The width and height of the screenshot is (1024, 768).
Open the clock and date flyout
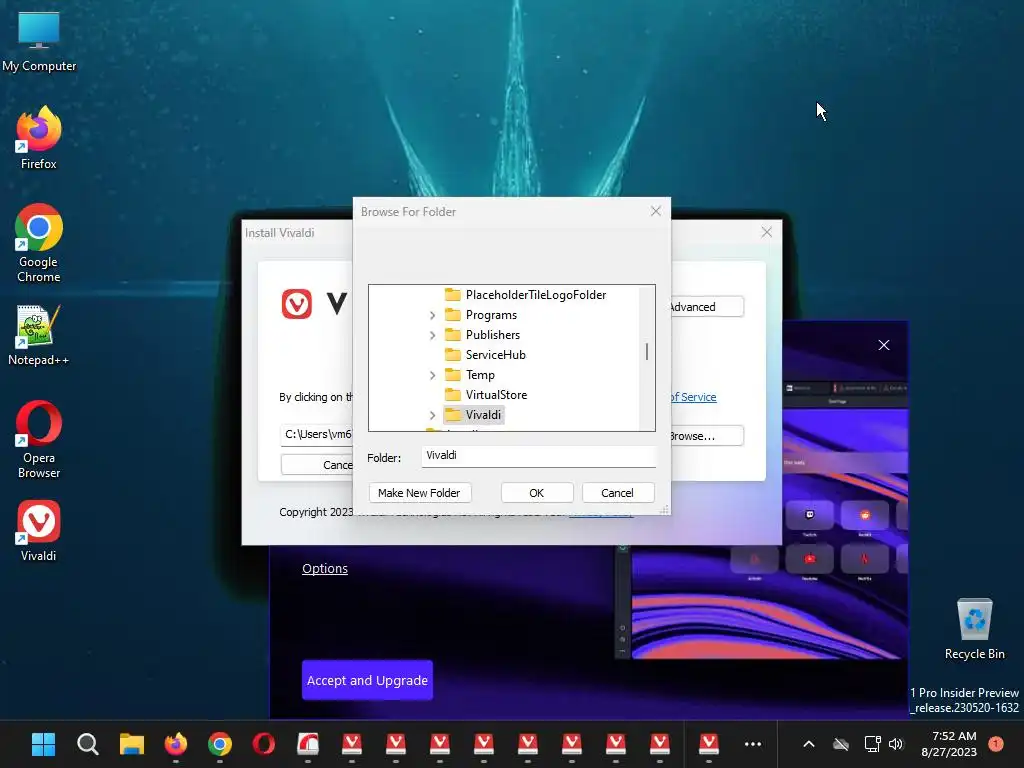(948, 744)
